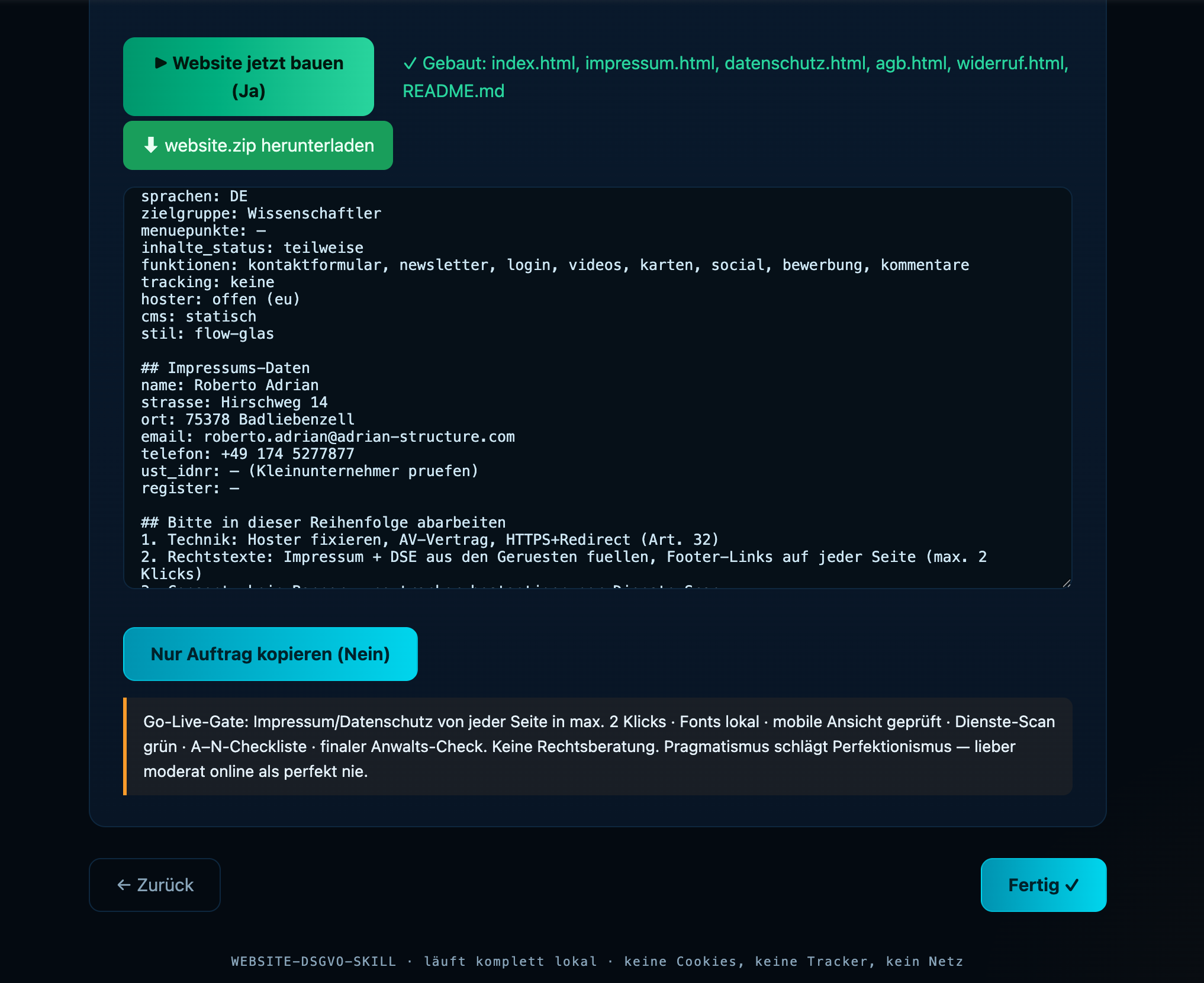
Task: Click '## Bitte in dieser Reihenfolge abarbeiten' heading
Action: [x=323, y=522]
